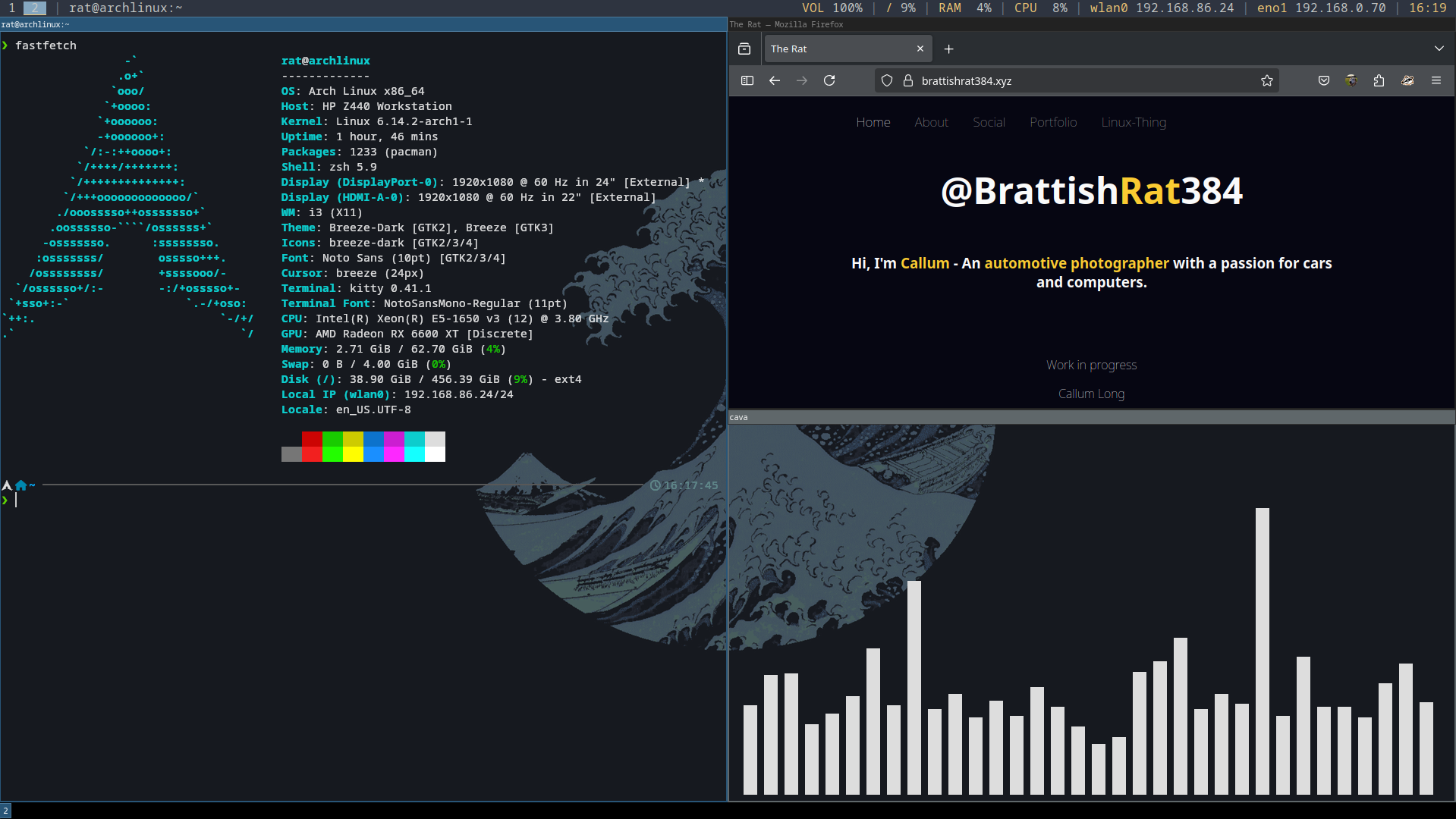Screen dimensions: 1456x819
Task: Click the Shell: zsh 5.9 line
Action: pos(329,167)
